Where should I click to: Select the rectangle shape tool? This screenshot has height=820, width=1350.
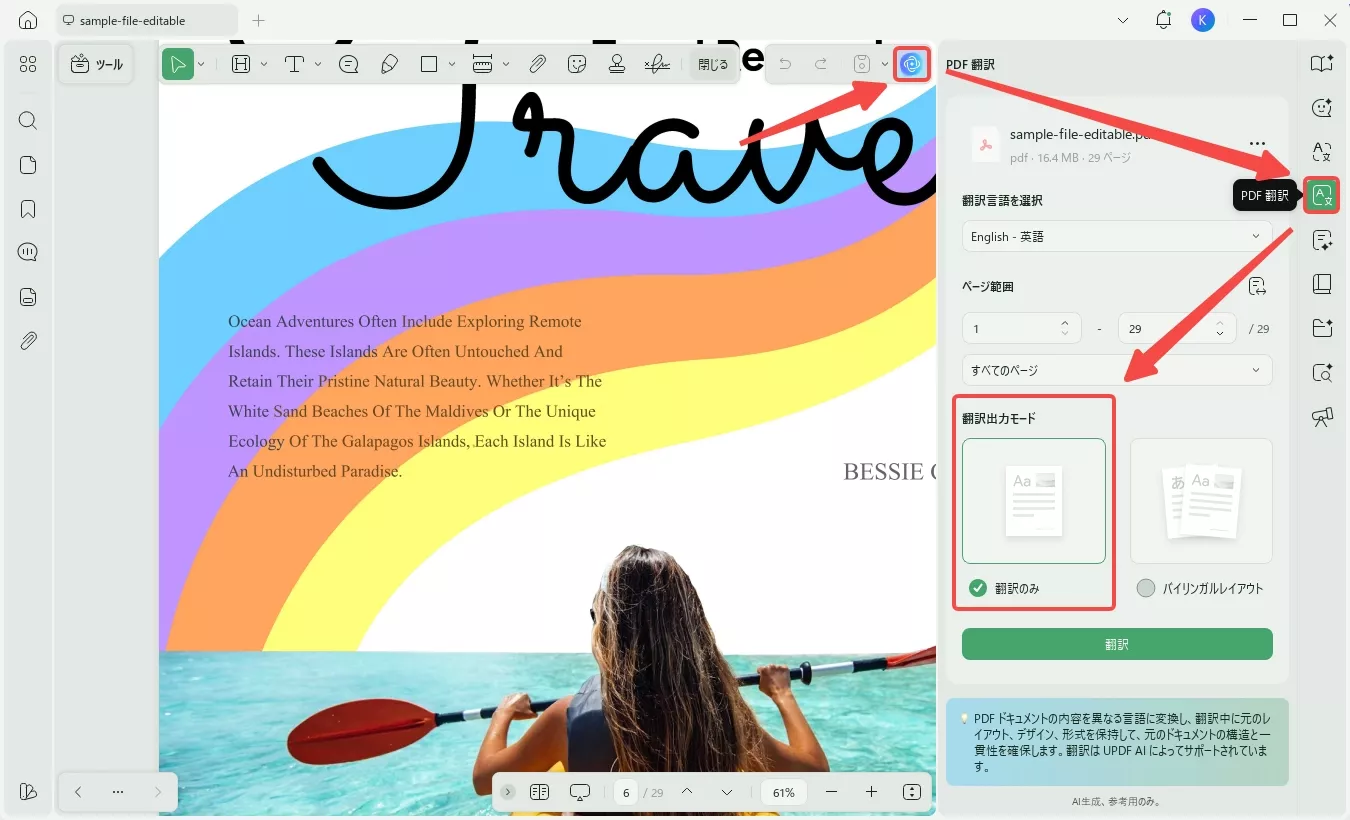429,65
